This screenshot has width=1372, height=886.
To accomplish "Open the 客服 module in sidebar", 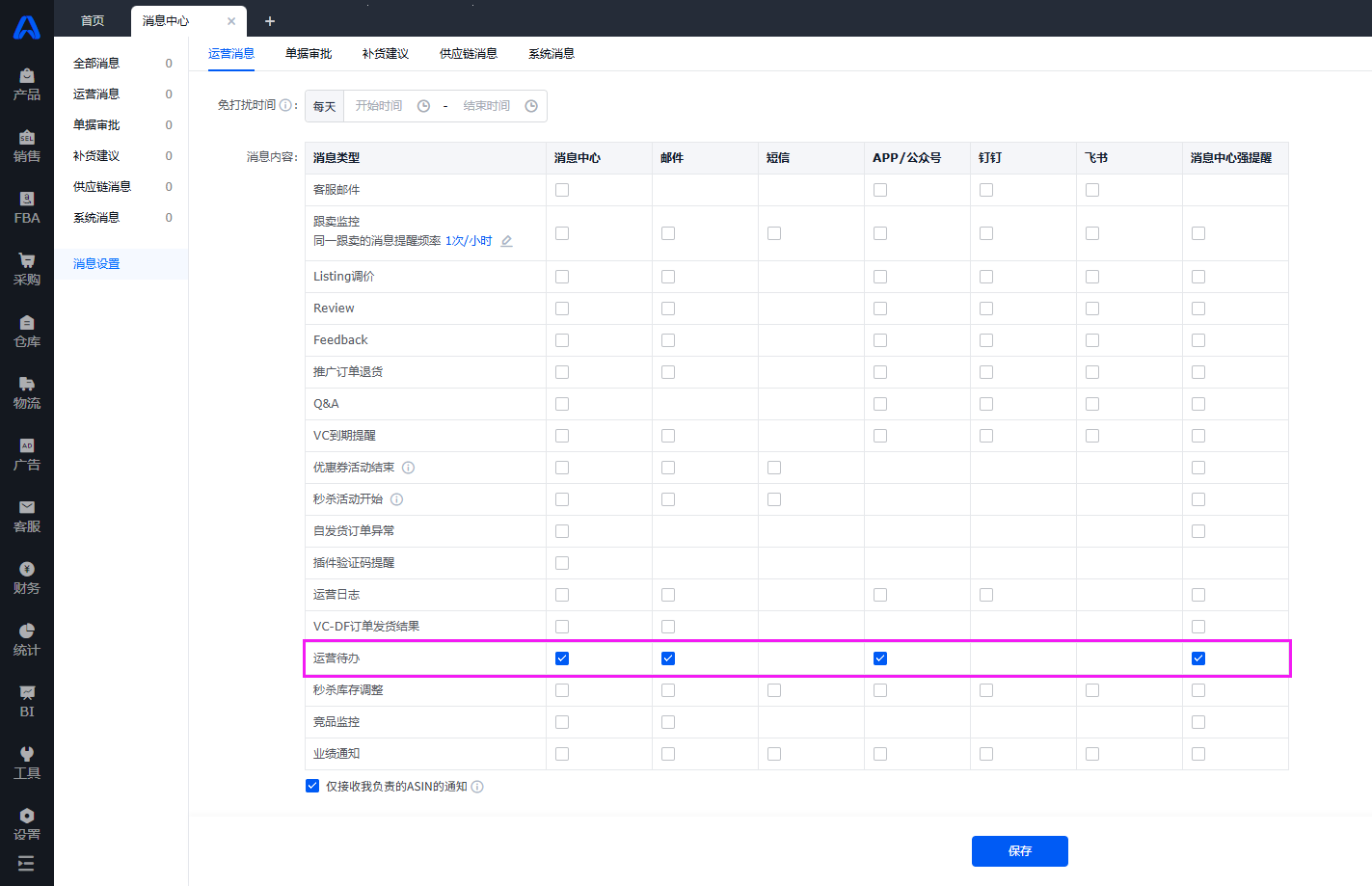I will pyautogui.click(x=27, y=517).
